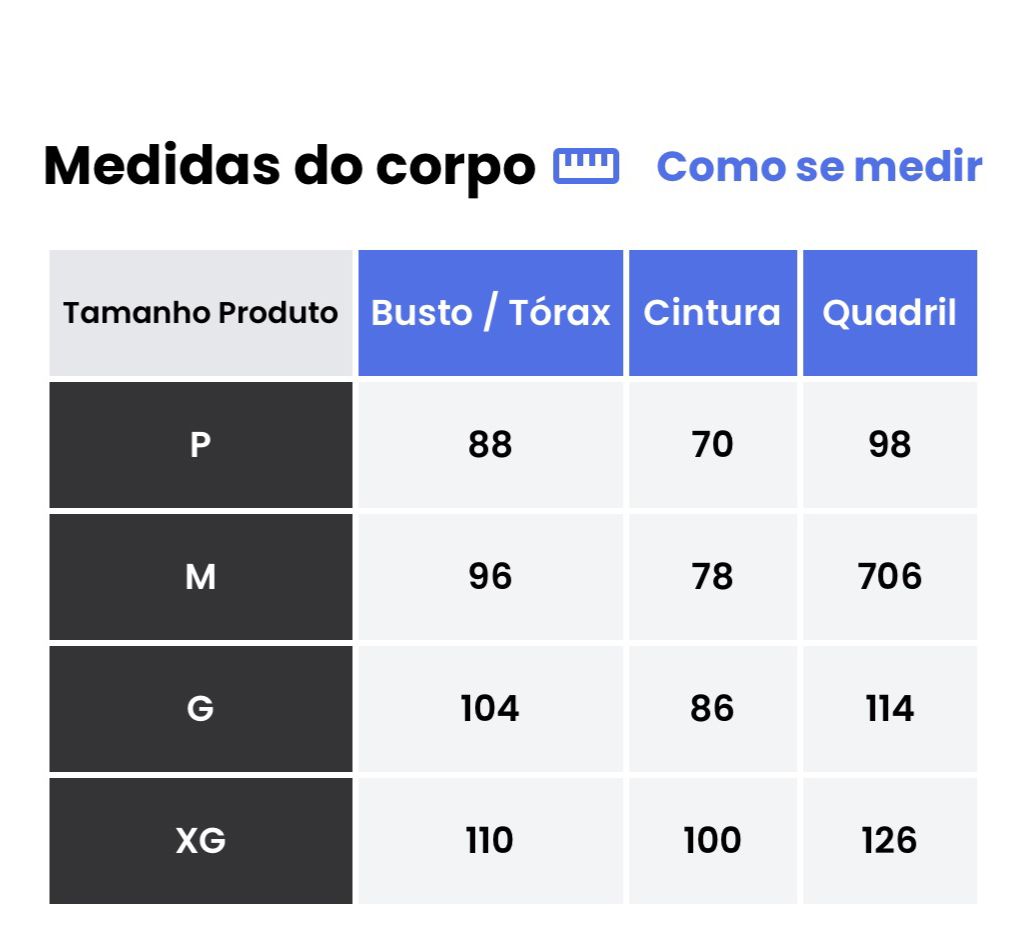This screenshot has width=1036, height=952.
Task: Click the "Cintura" column header
Action: [x=712, y=313]
